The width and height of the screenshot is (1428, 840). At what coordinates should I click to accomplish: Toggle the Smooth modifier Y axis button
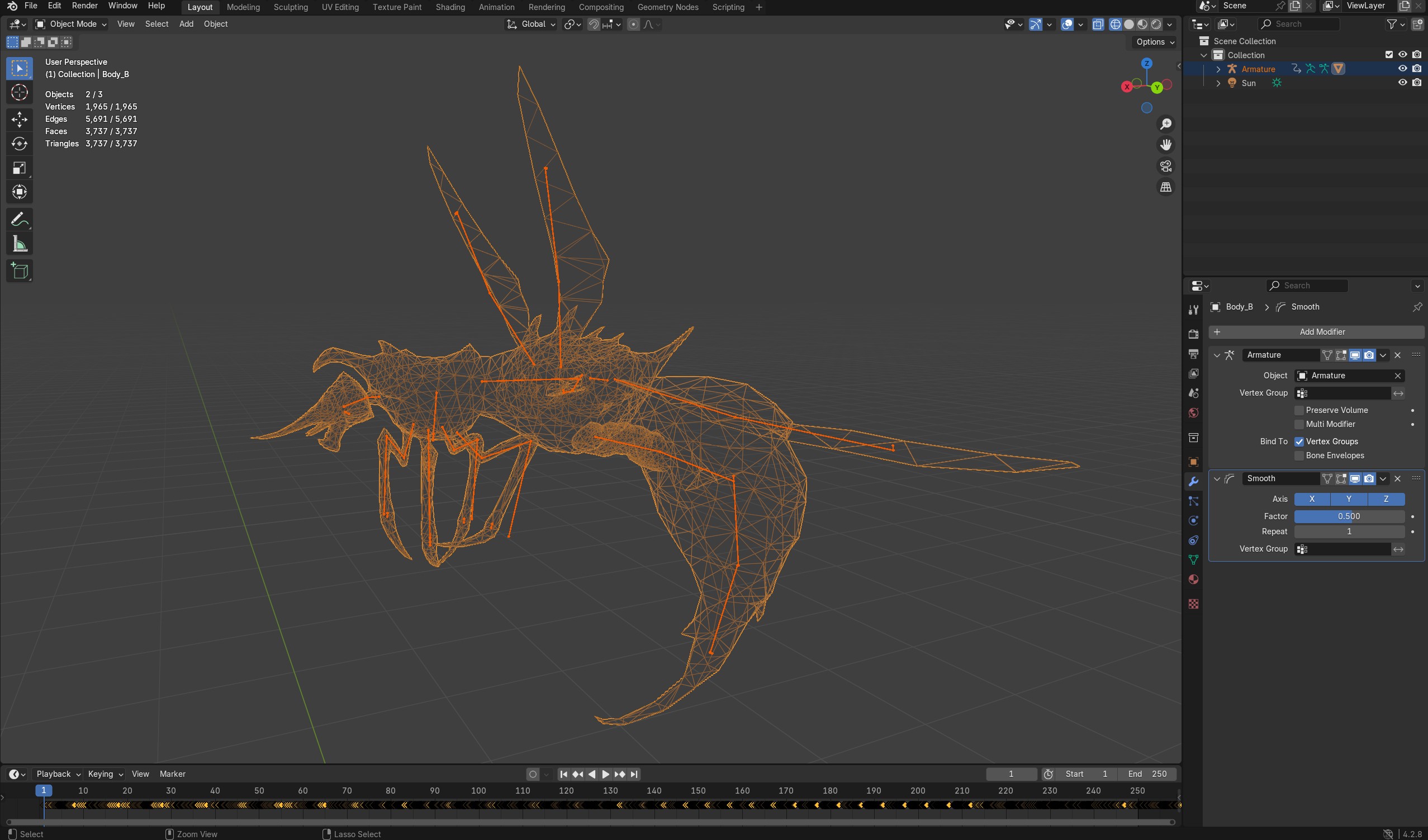pyautogui.click(x=1349, y=499)
